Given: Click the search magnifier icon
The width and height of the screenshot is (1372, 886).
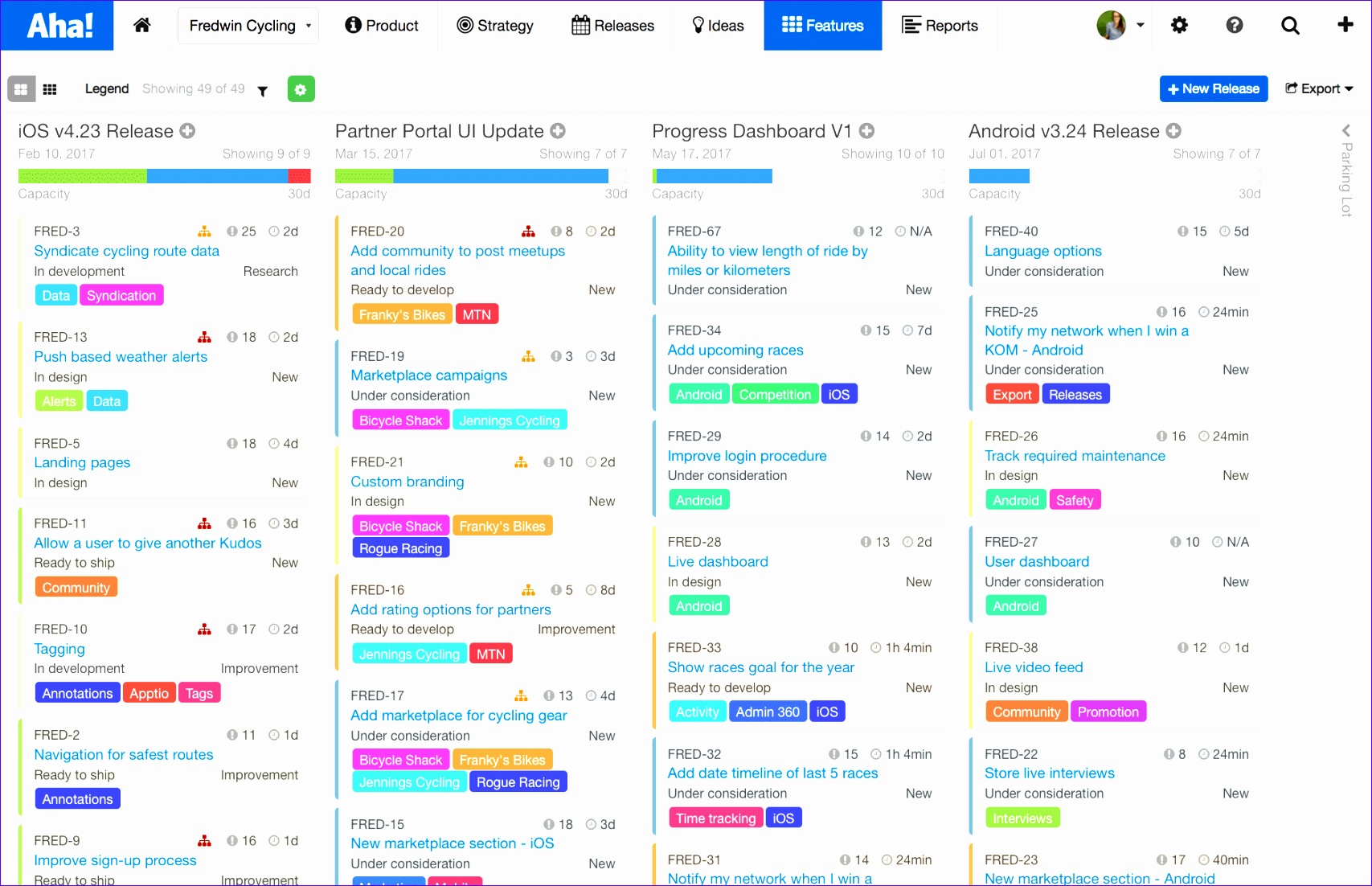Looking at the screenshot, I should pos(1290,26).
